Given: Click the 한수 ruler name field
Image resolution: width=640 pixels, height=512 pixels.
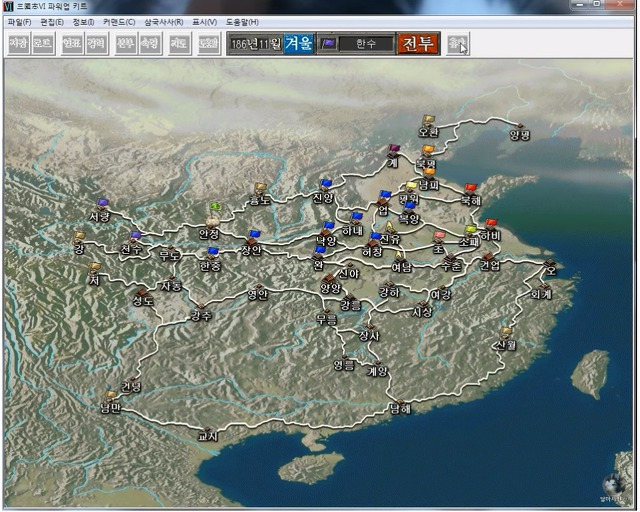Looking at the screenshot, I should pos(367,43).
